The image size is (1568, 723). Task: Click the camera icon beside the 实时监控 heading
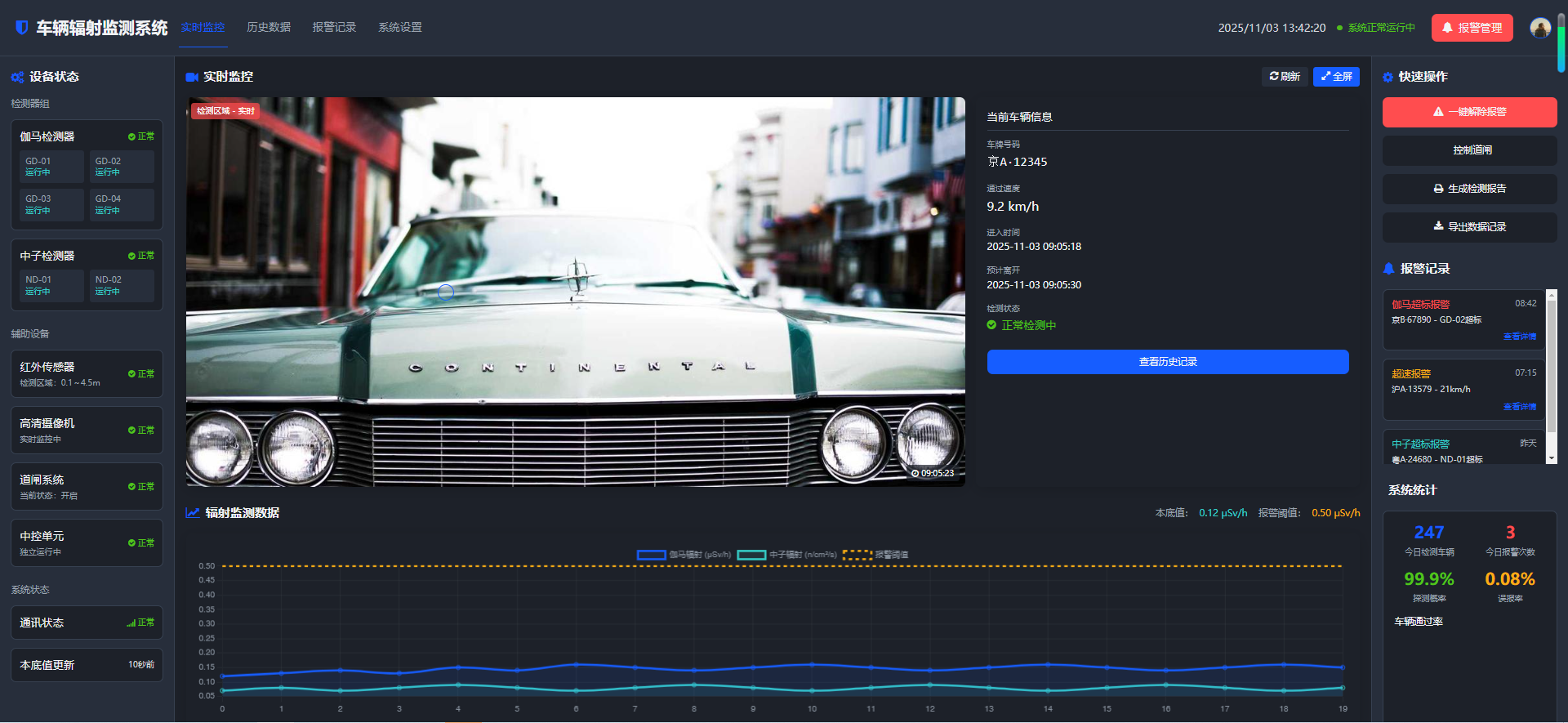click(192, 77)
